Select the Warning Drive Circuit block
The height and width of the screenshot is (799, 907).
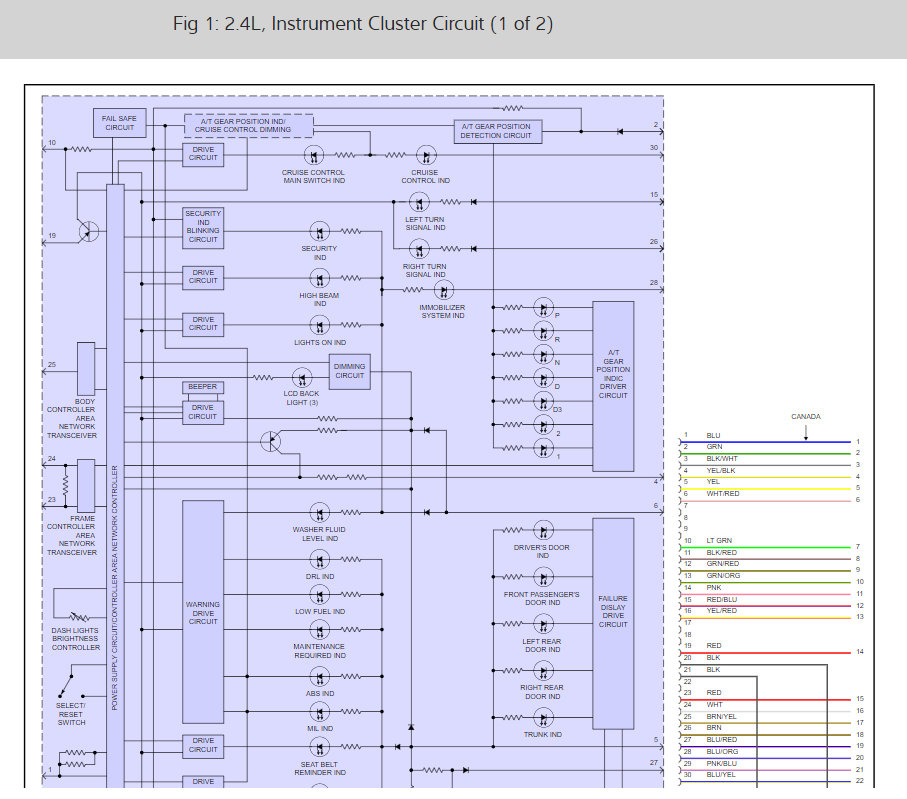pyautogui.click(x=203, y=612)
